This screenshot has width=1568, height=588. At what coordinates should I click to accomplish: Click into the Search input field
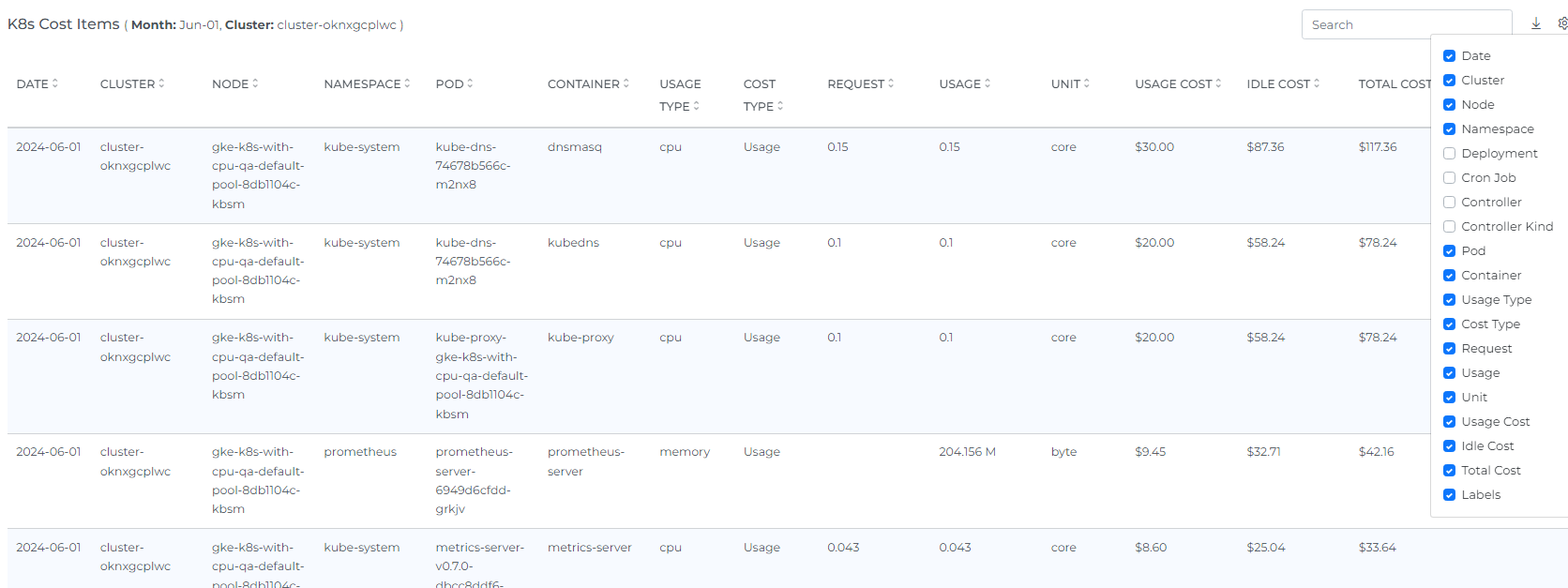coord(1405,24)
